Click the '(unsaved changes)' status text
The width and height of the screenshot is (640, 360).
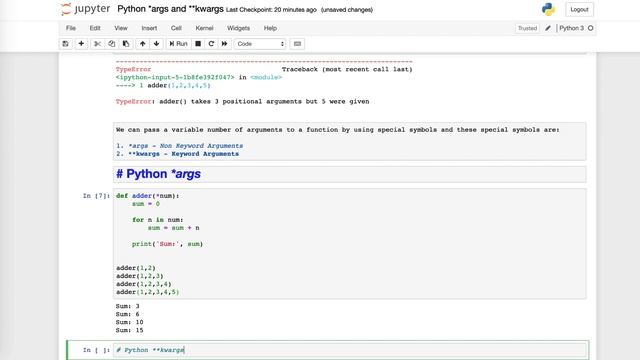(x=347, y=10)
